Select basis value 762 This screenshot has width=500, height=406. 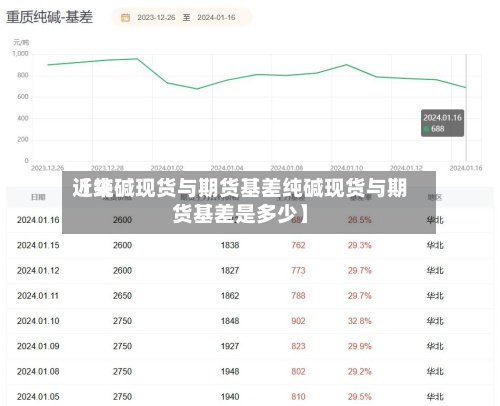(x=298, y=245)
